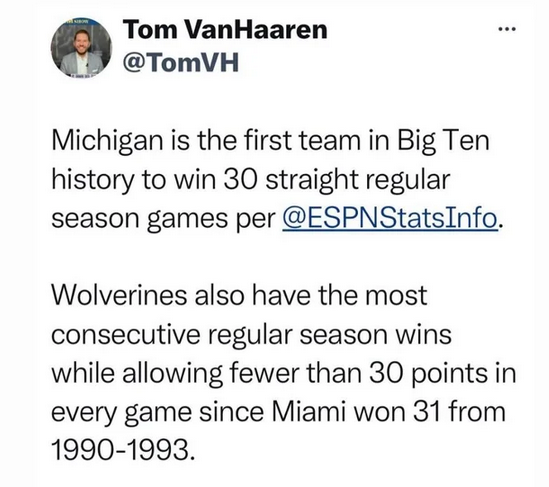Click the word 'Wolverines' in the tweet
Screen dimensions: 549x487
point(119,295)
